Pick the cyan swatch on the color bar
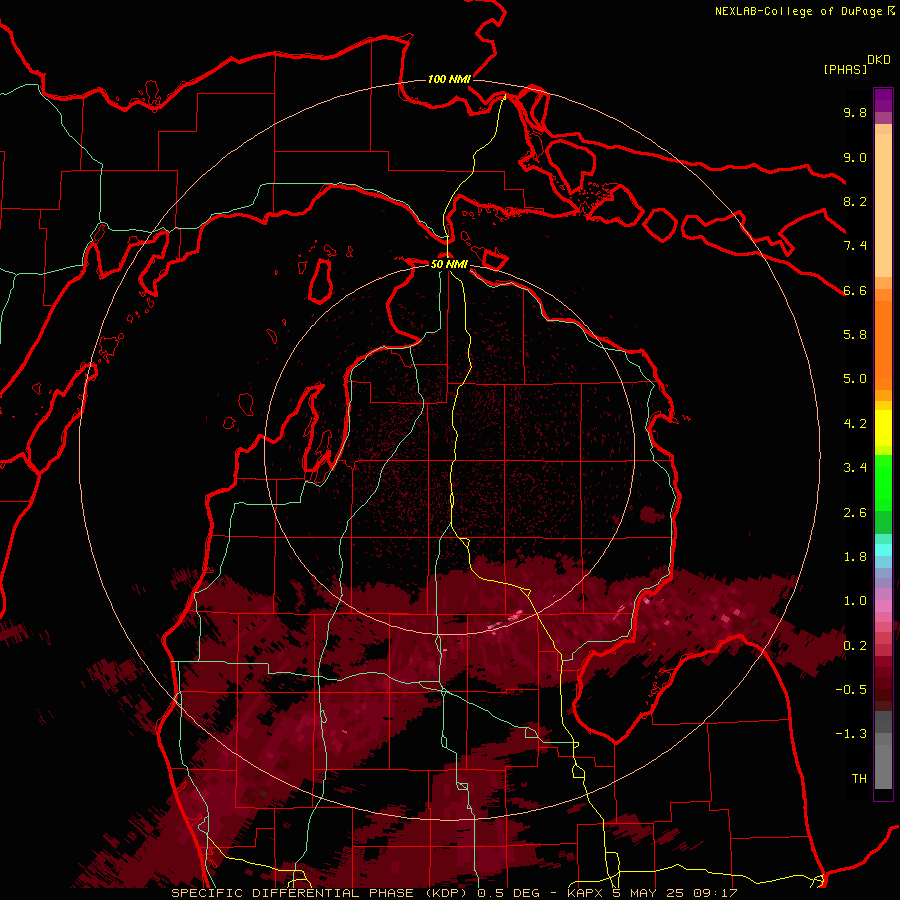 point(883,550)
